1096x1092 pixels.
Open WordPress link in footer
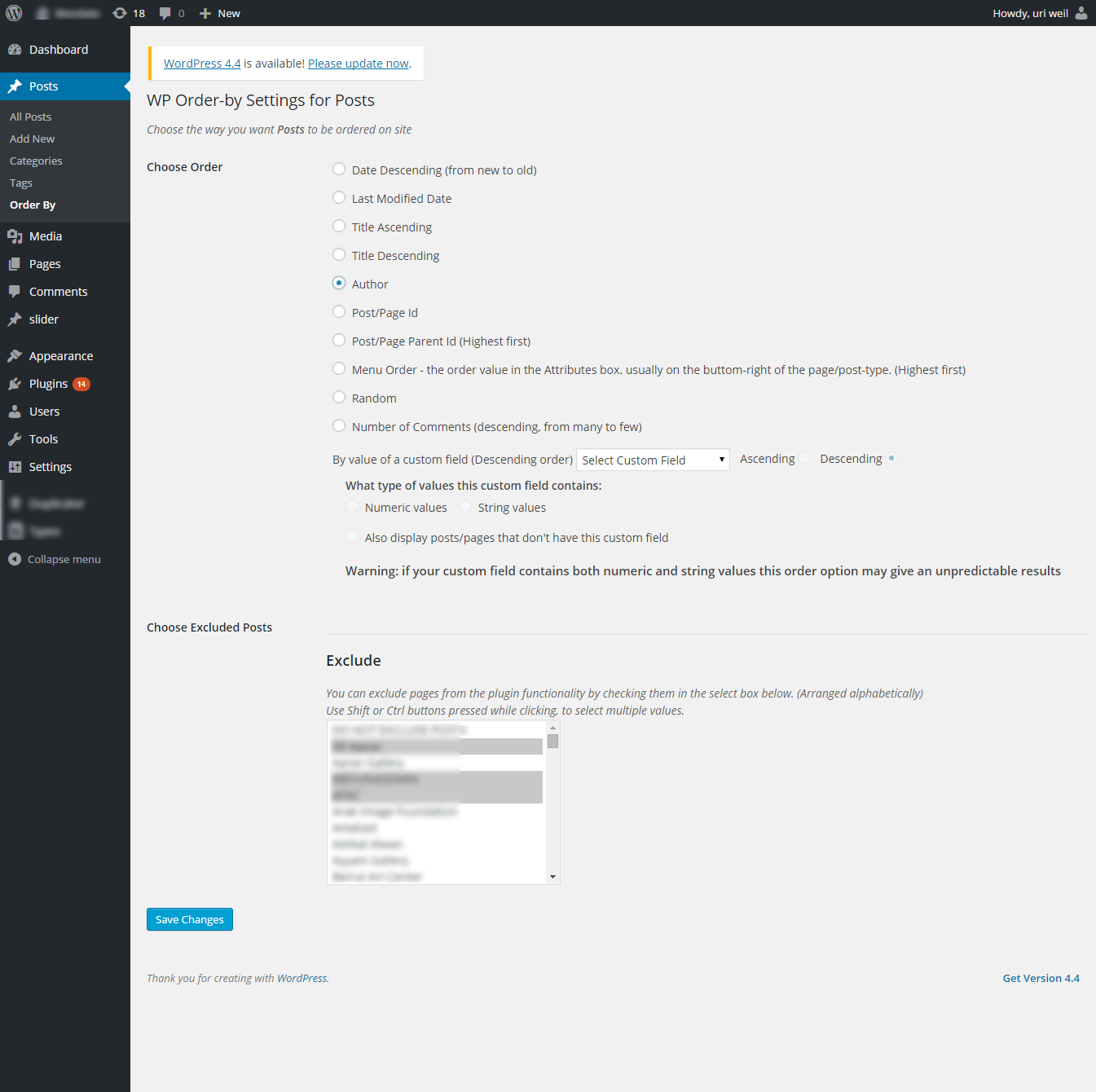coord(302,978)
